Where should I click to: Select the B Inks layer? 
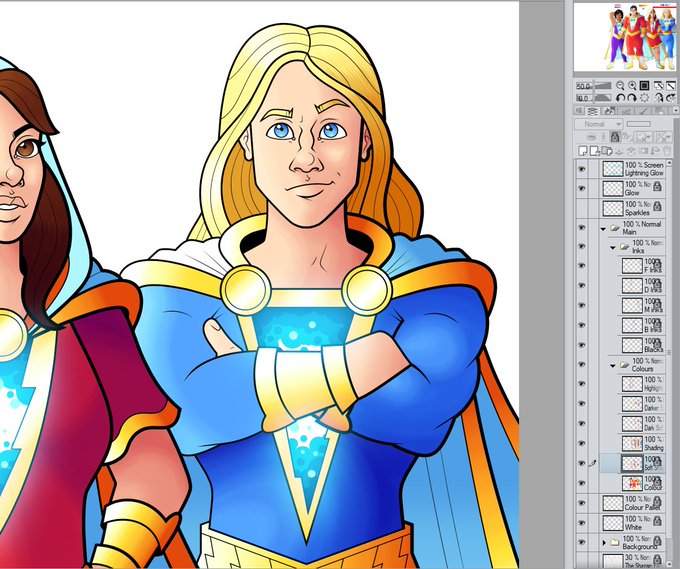[x=642, y=325]
